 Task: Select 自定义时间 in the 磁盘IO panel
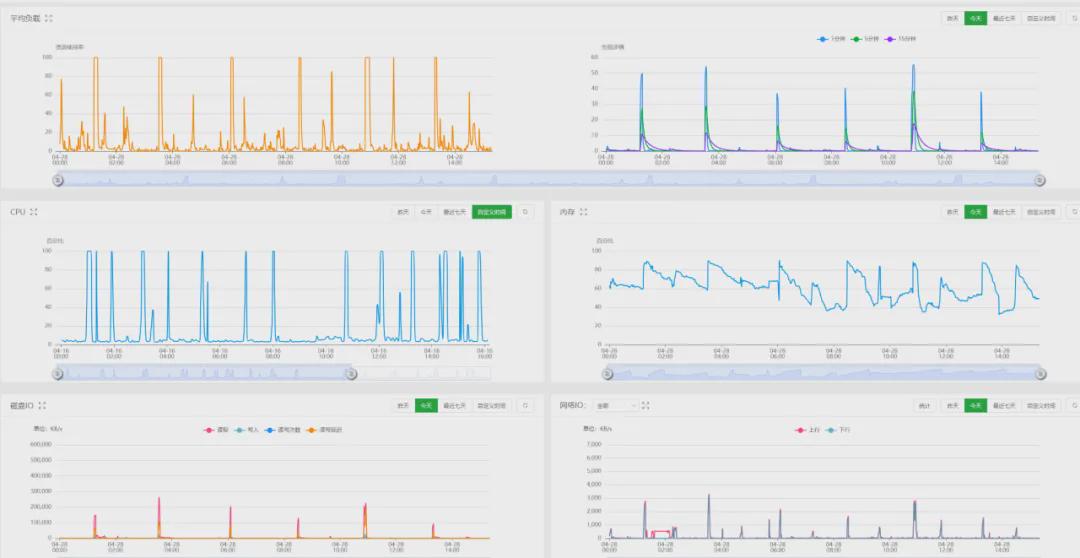pos(492,406)
